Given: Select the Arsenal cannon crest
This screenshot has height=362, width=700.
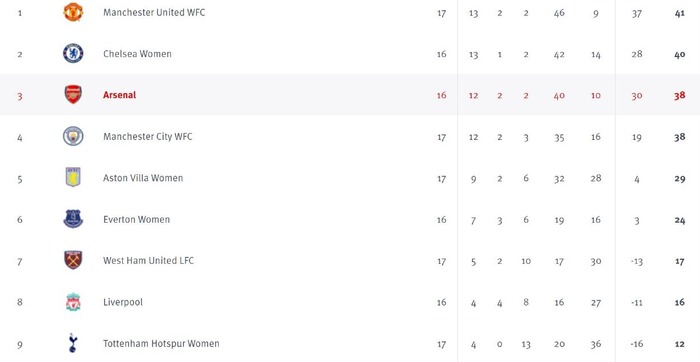Looking at the screenshot, I should pos(73,95).
